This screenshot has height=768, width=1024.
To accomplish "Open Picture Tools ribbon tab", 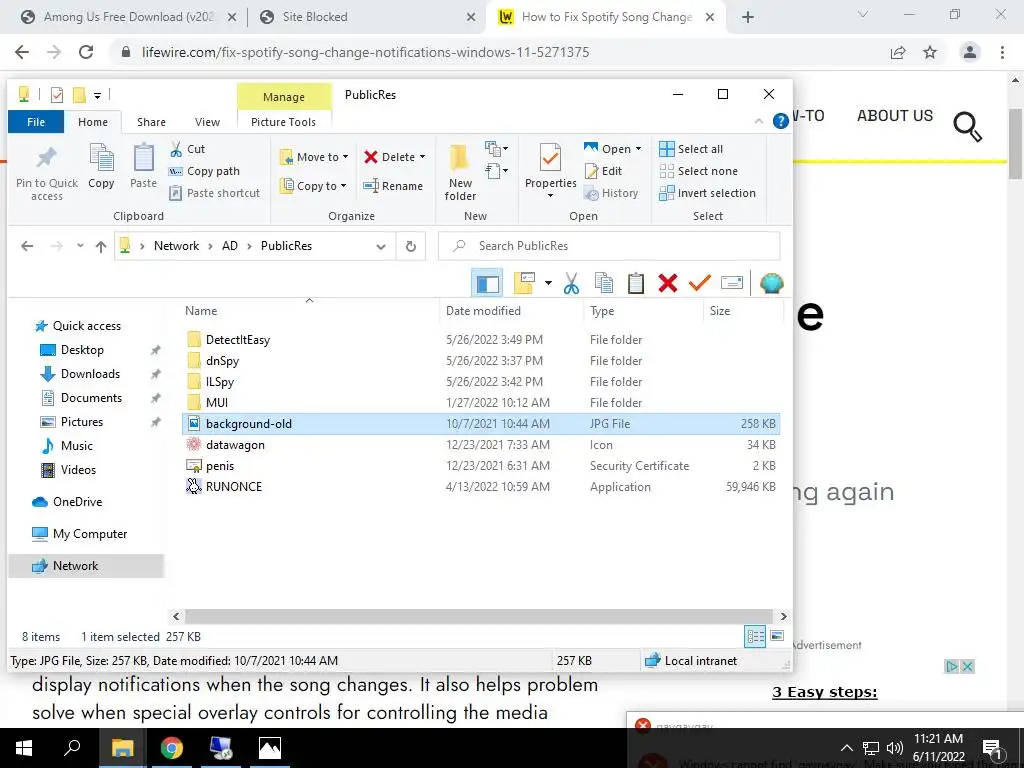I will 283,122.
